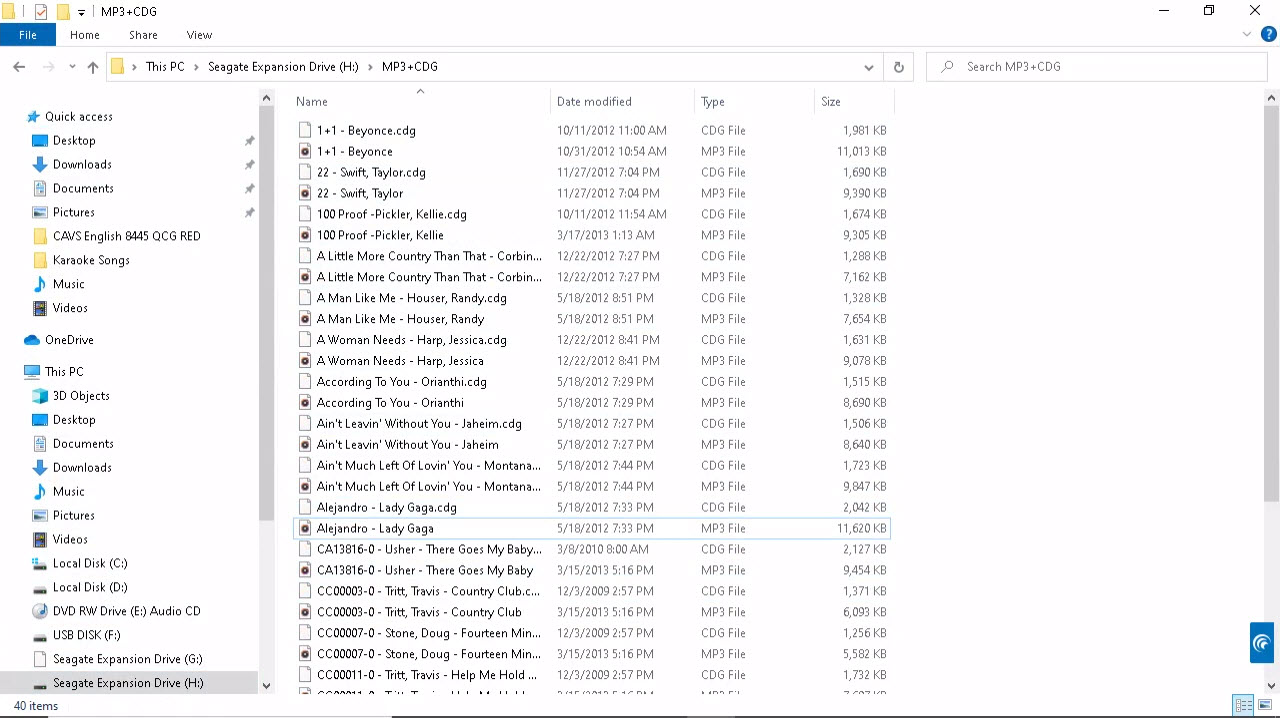
Task: Click DVD RW Drive (E:) Audio CD icon
Action: (40, 612)
